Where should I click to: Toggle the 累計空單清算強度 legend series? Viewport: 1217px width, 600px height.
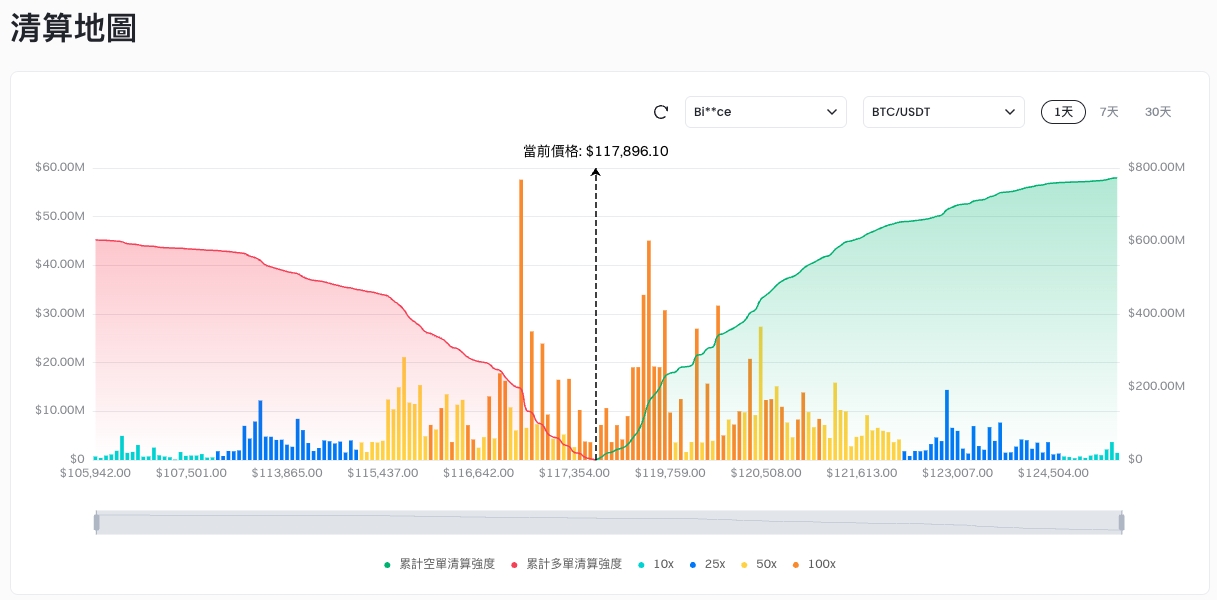[440, 564]
